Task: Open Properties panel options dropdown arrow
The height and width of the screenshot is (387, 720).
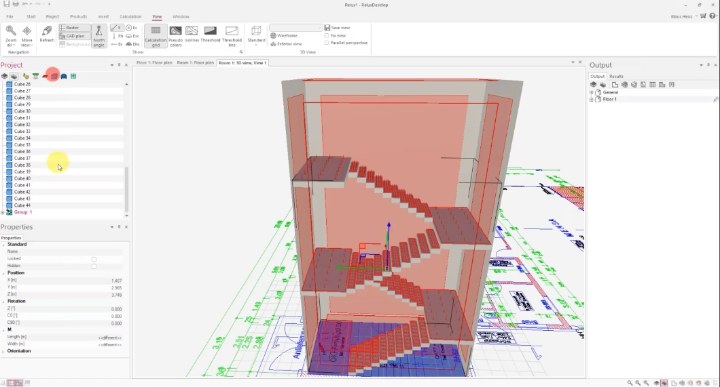Action: [112, 227]
